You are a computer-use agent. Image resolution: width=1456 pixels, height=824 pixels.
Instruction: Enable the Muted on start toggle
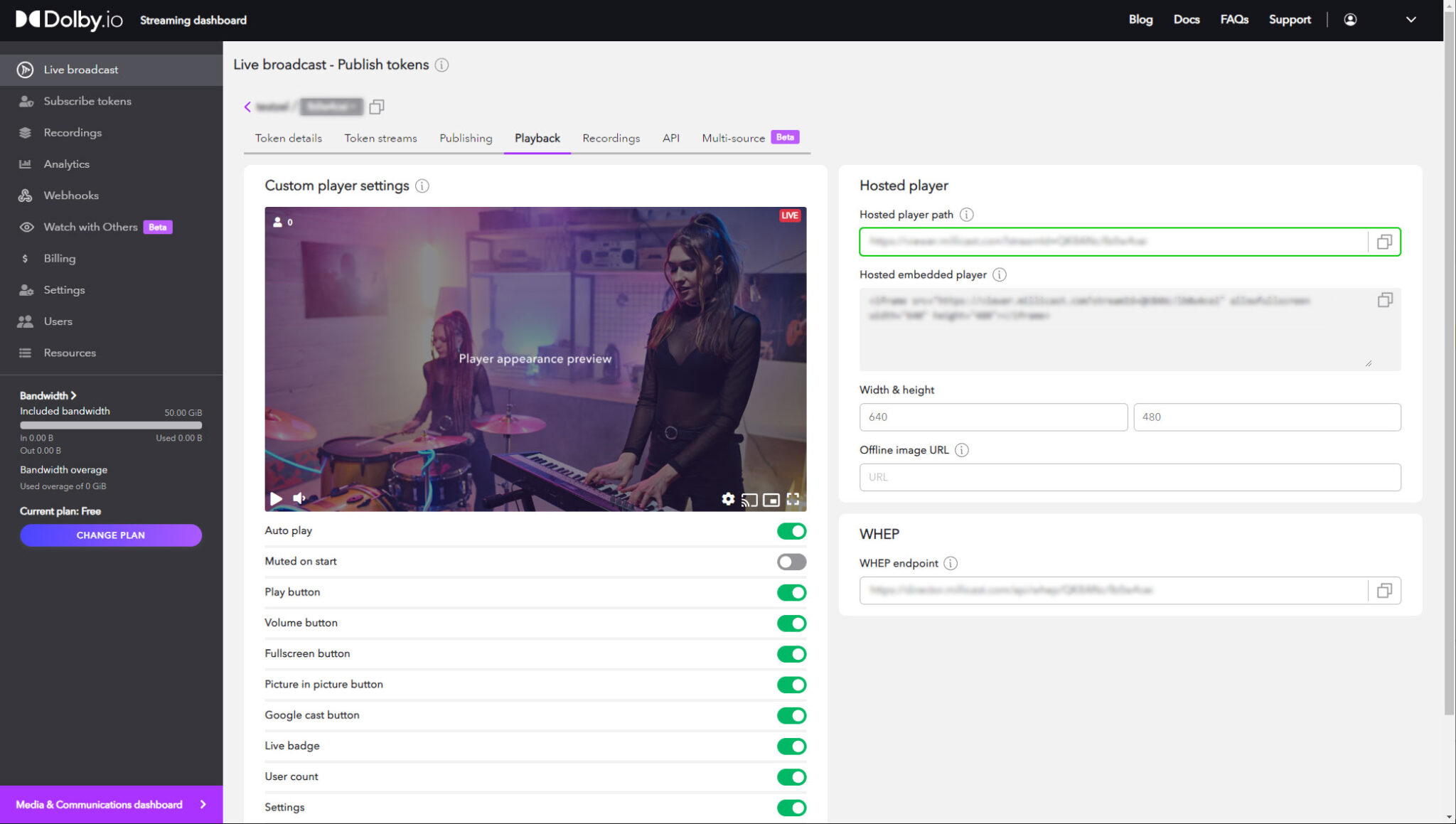[791, 562]
